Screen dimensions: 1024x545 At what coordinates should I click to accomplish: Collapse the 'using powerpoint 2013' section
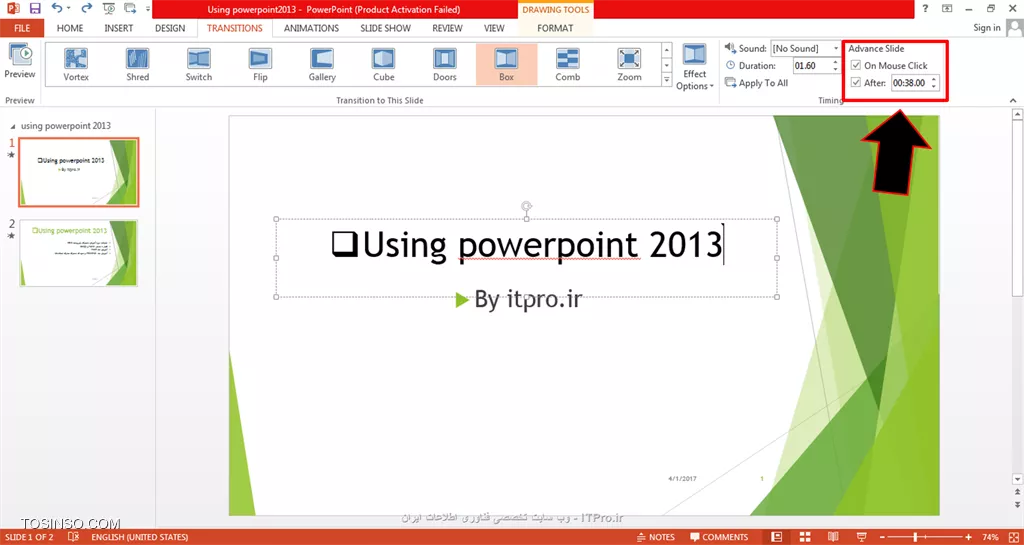tap(14, 126)
